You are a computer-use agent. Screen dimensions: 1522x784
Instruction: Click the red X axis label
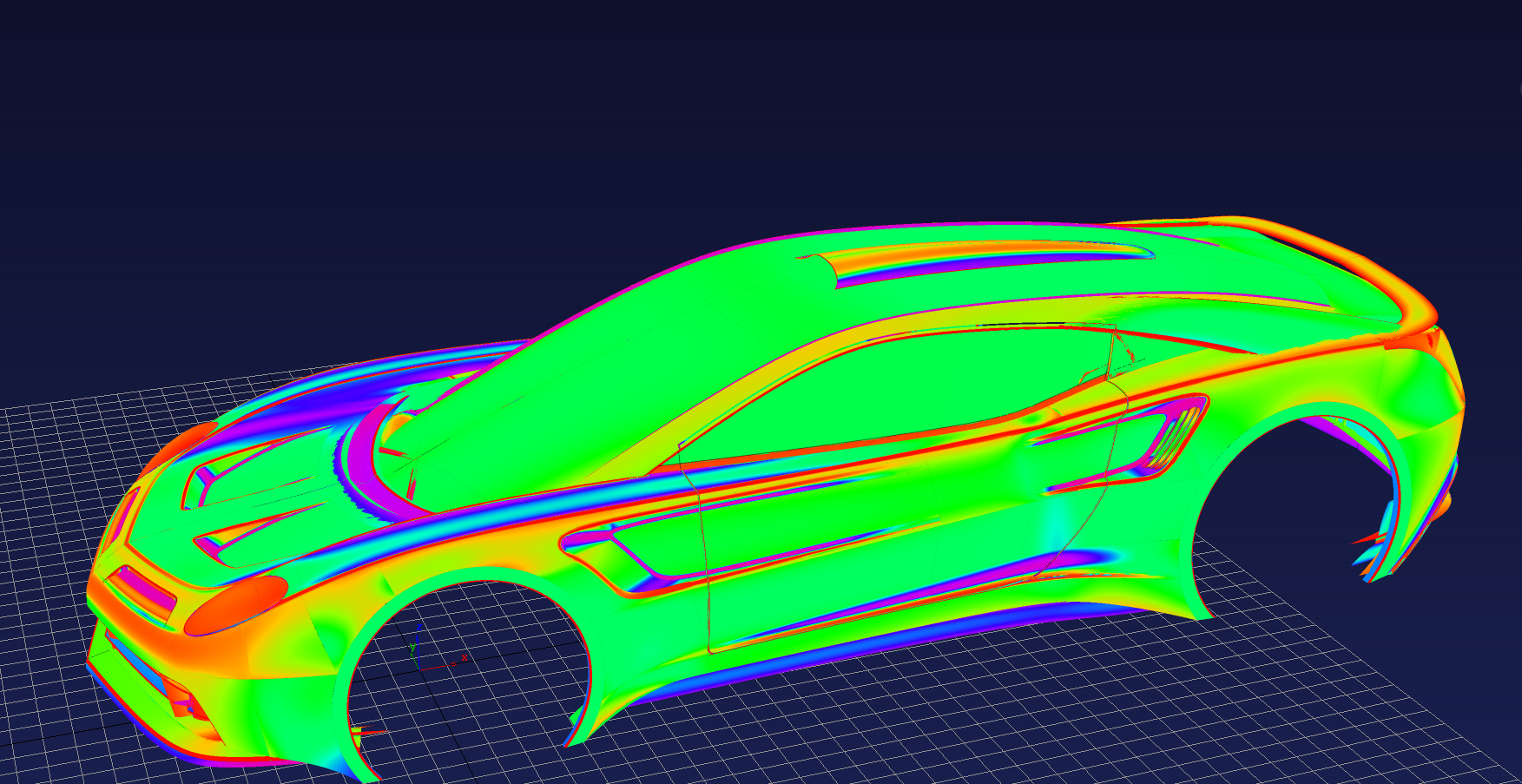(x=465, y=658)
